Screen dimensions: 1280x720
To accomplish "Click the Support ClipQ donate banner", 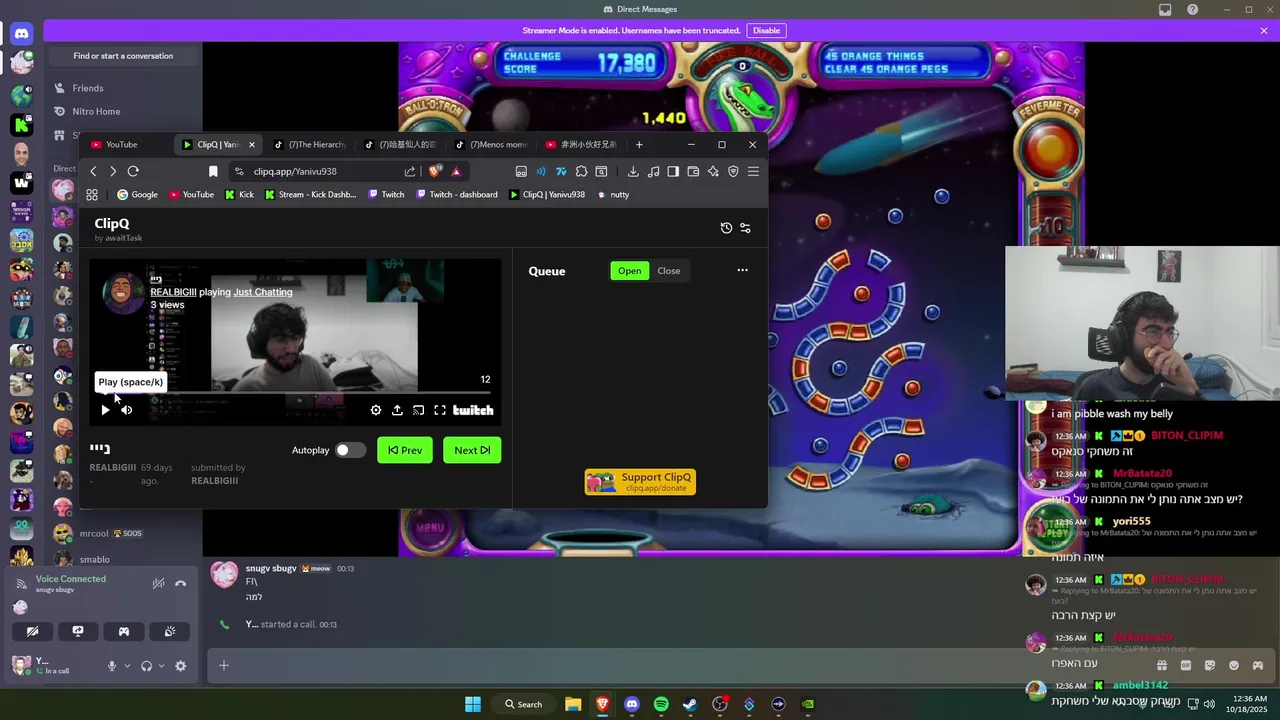I will pyautogui.click(x=640, y=482).
